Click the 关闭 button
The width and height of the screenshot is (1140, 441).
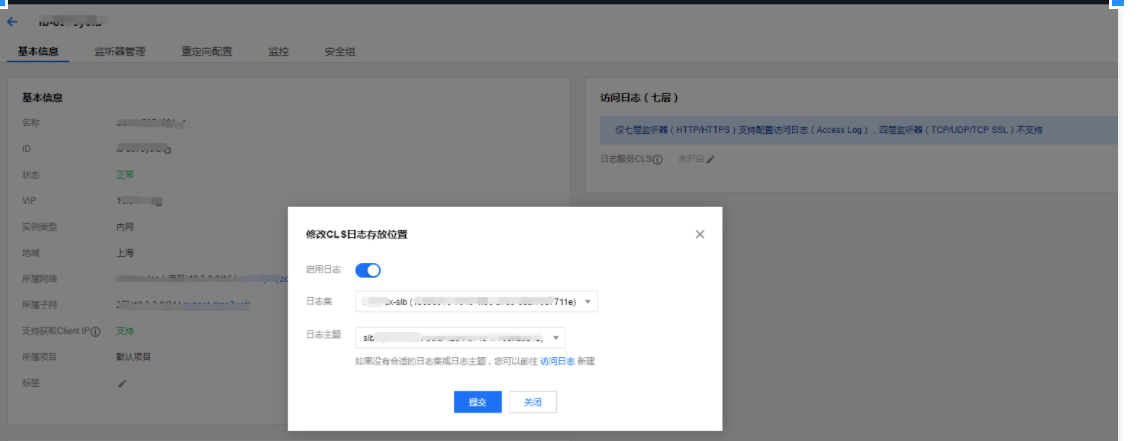tap(533, 402)
